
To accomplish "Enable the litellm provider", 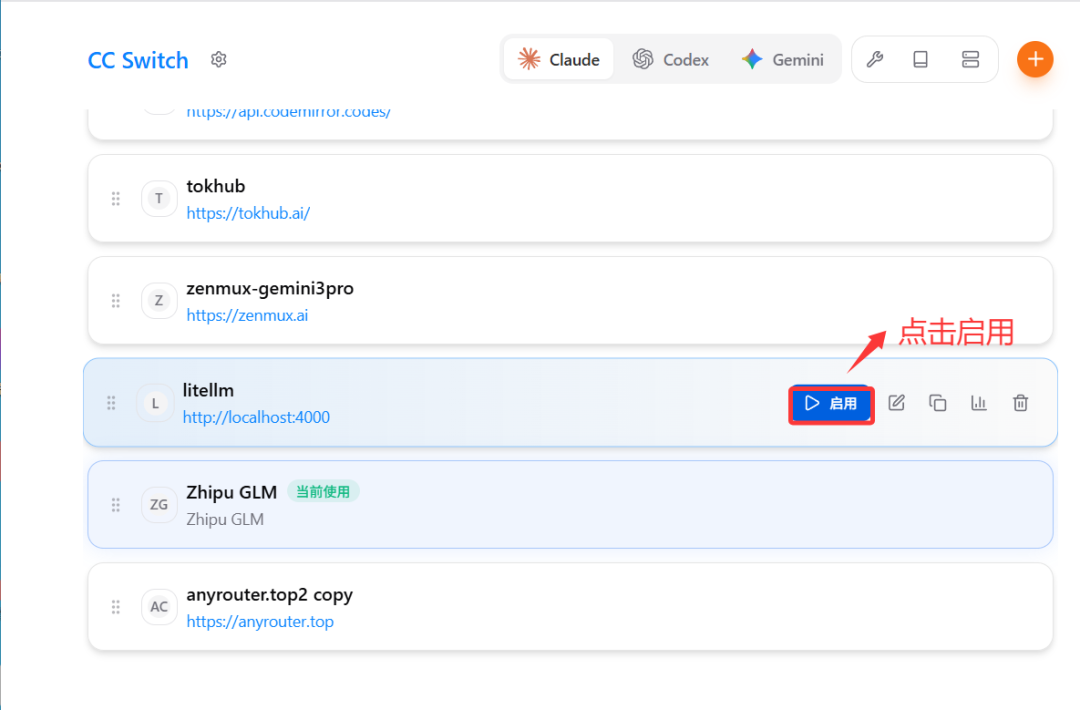I will (x=831, y=404).
